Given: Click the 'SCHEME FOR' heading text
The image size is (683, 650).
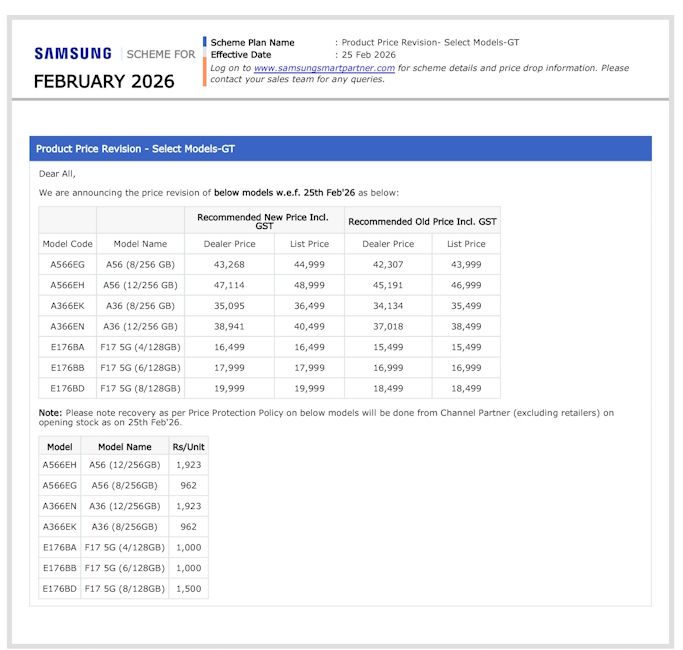Looking at the screenshot, I should tap(161, 54).
